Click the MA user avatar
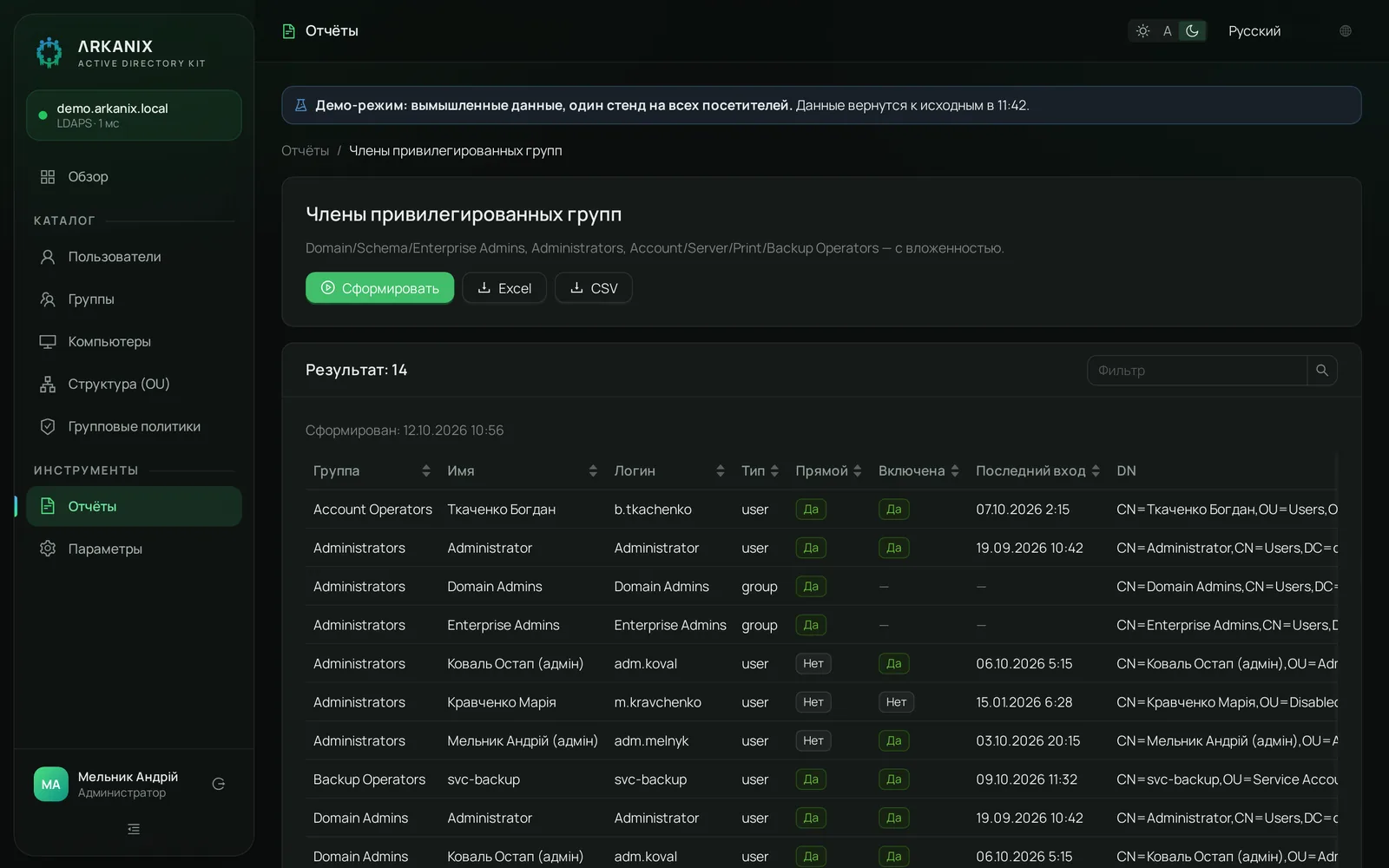This screenshot has height=868, width=1389. [51, 785]
